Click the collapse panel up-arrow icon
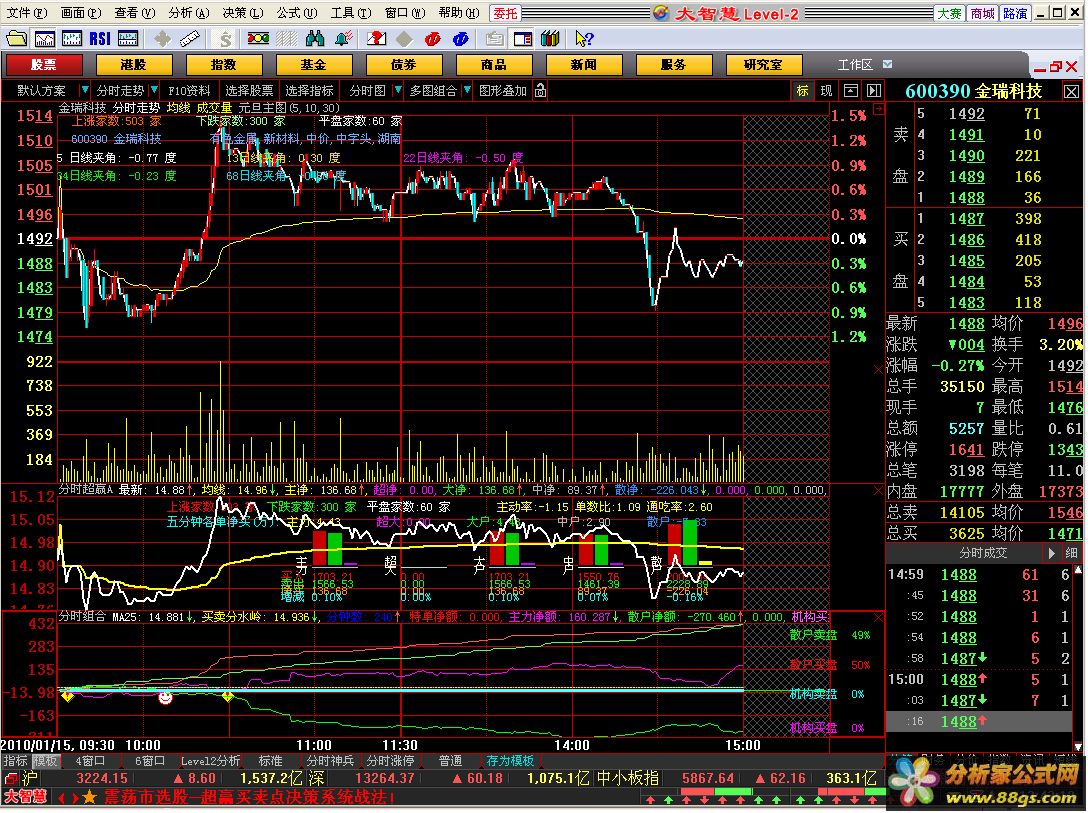Viewport: 1088px width, 813px height. point(851,90)
